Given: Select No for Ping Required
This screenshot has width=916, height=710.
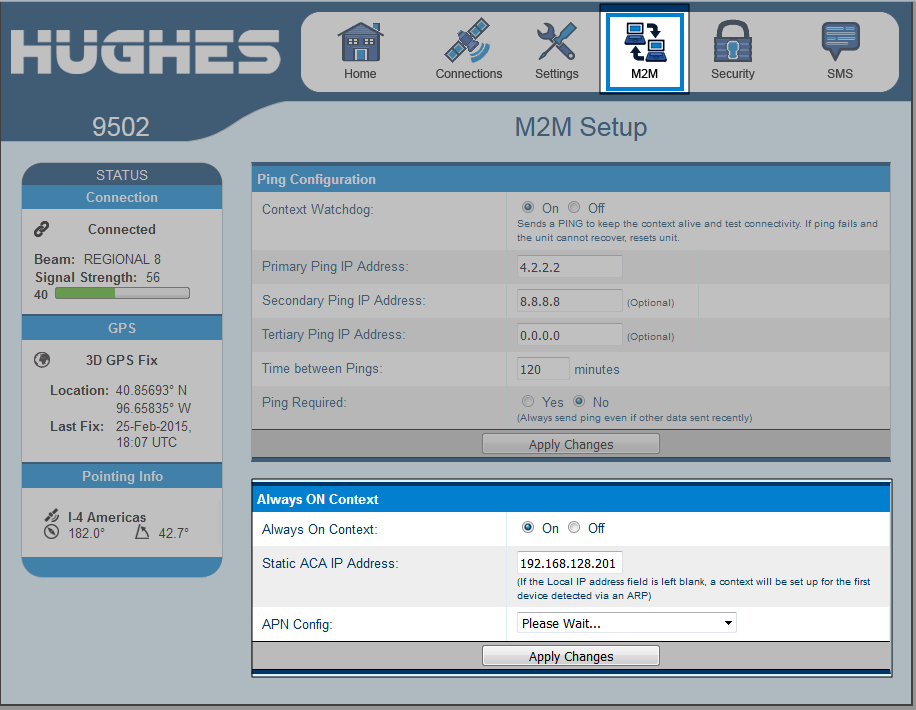Looking at the screenshot, I should [x=579, y=401].
